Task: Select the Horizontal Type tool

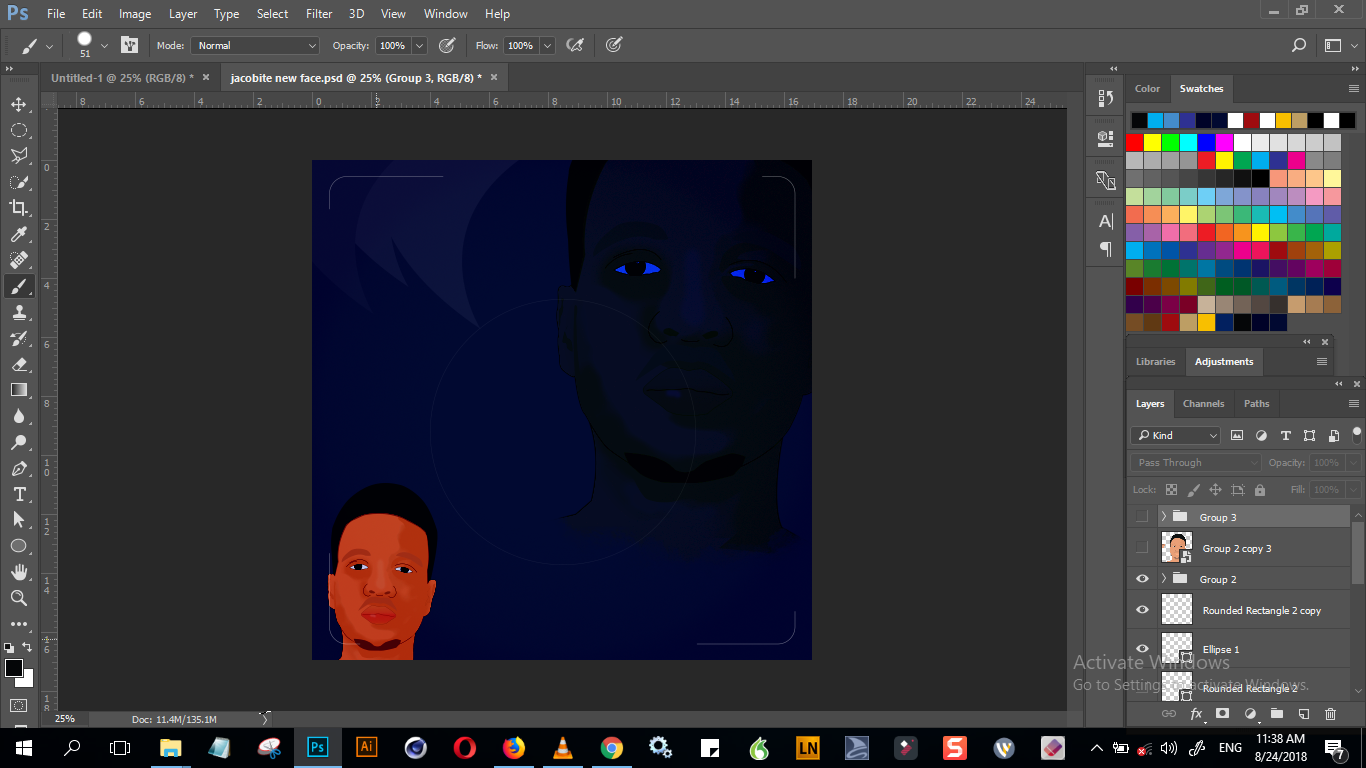Action: point(18,494)
